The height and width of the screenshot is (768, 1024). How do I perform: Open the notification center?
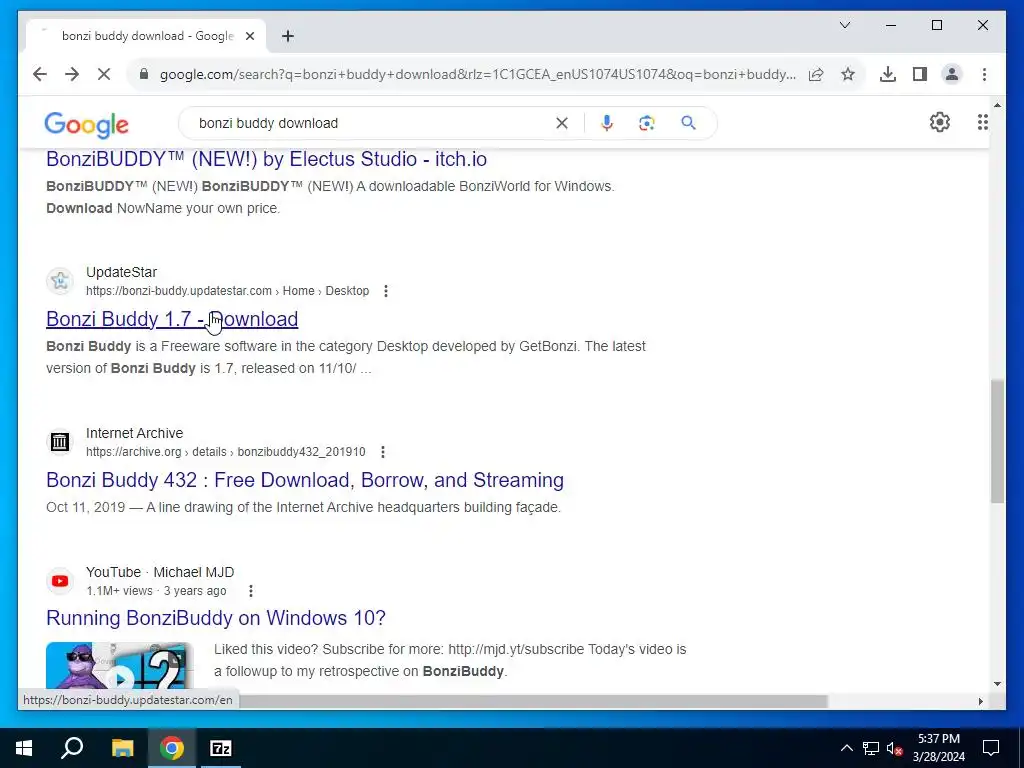991,748
